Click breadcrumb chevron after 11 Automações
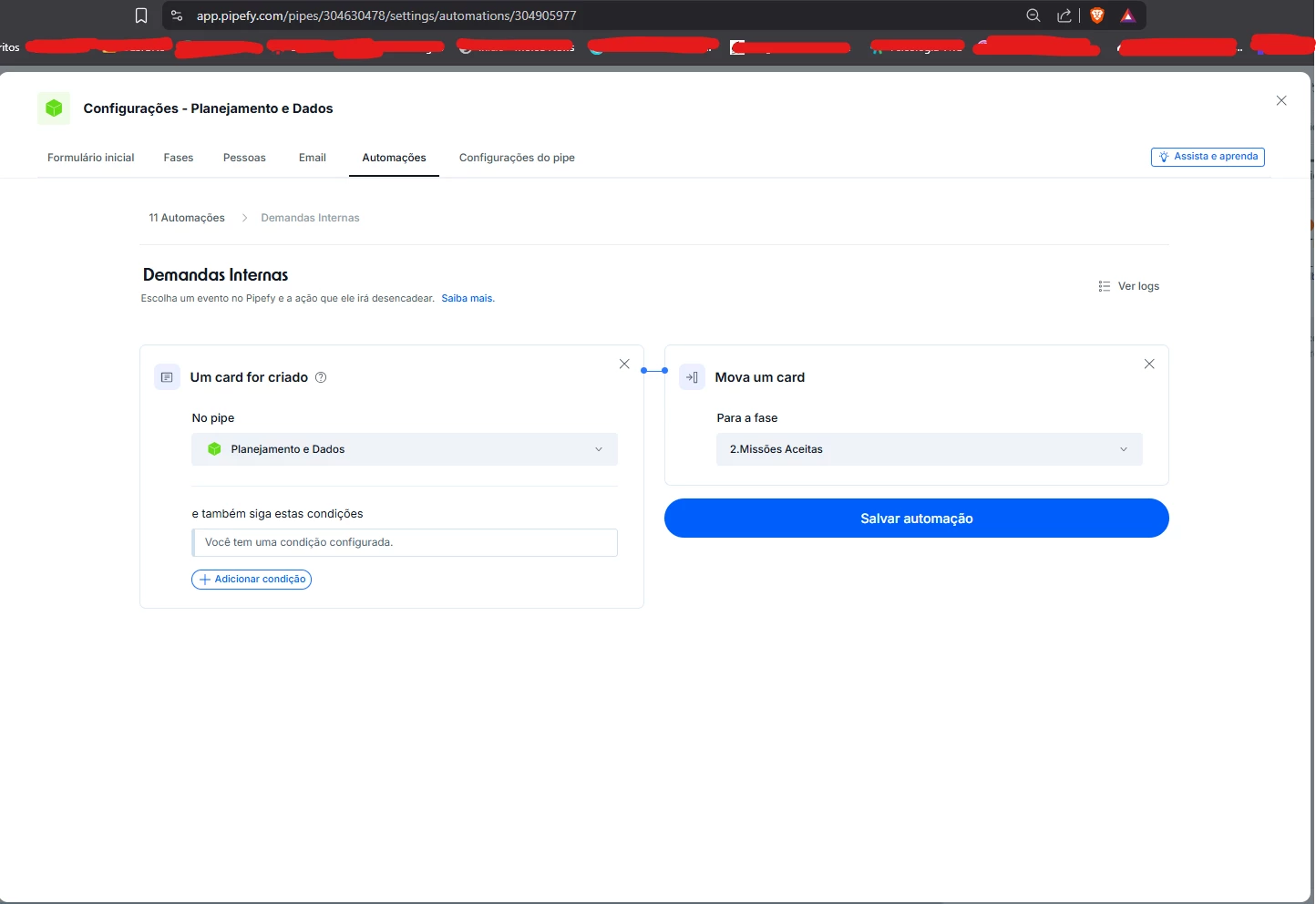 pyautogui.click(x=244, y=218)
